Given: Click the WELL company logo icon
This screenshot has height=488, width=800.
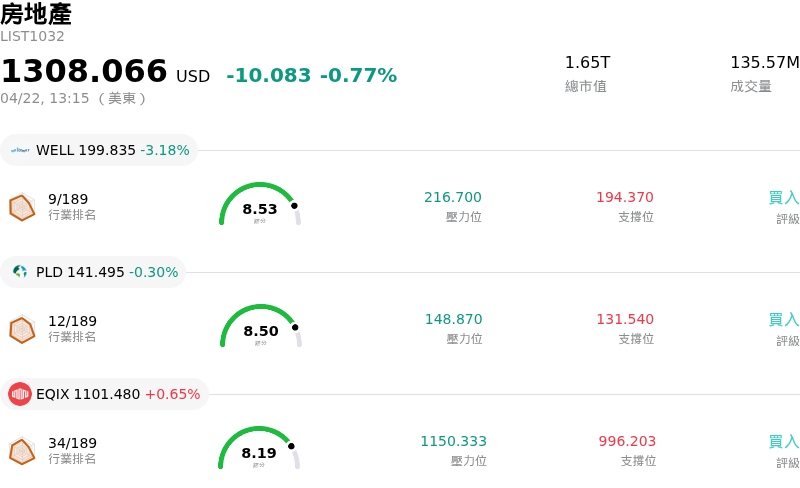Looking at the screenshot, I should coord(21,151).
